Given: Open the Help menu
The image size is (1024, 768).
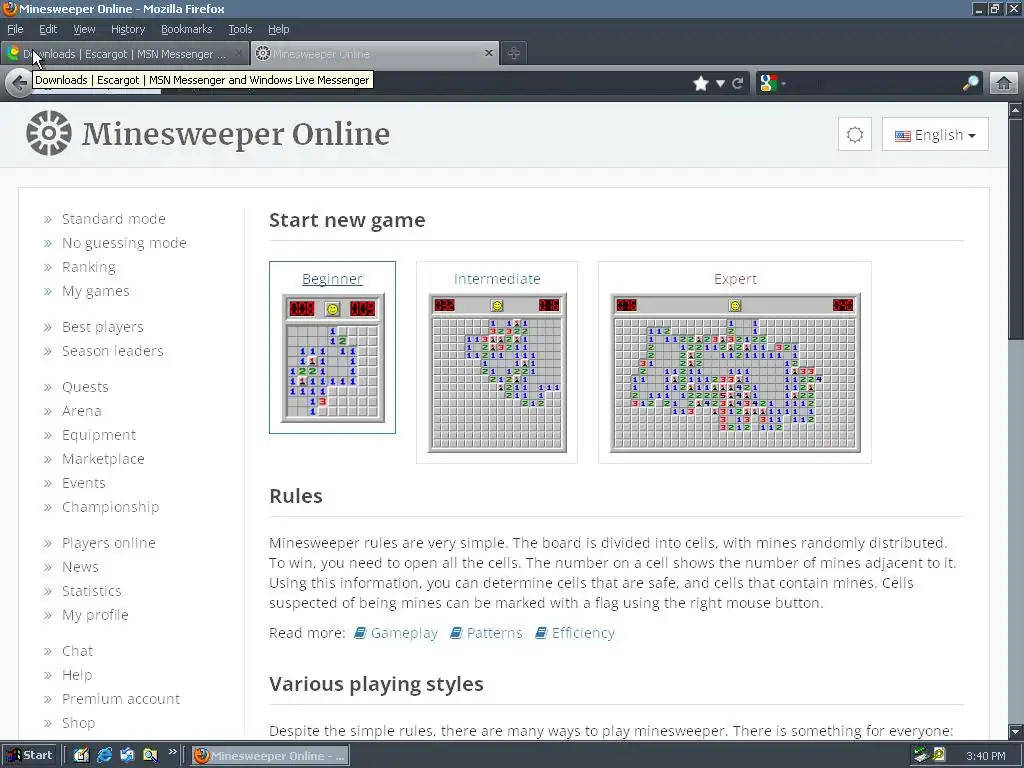Looking at the screenshot, I should coord(278,29).
